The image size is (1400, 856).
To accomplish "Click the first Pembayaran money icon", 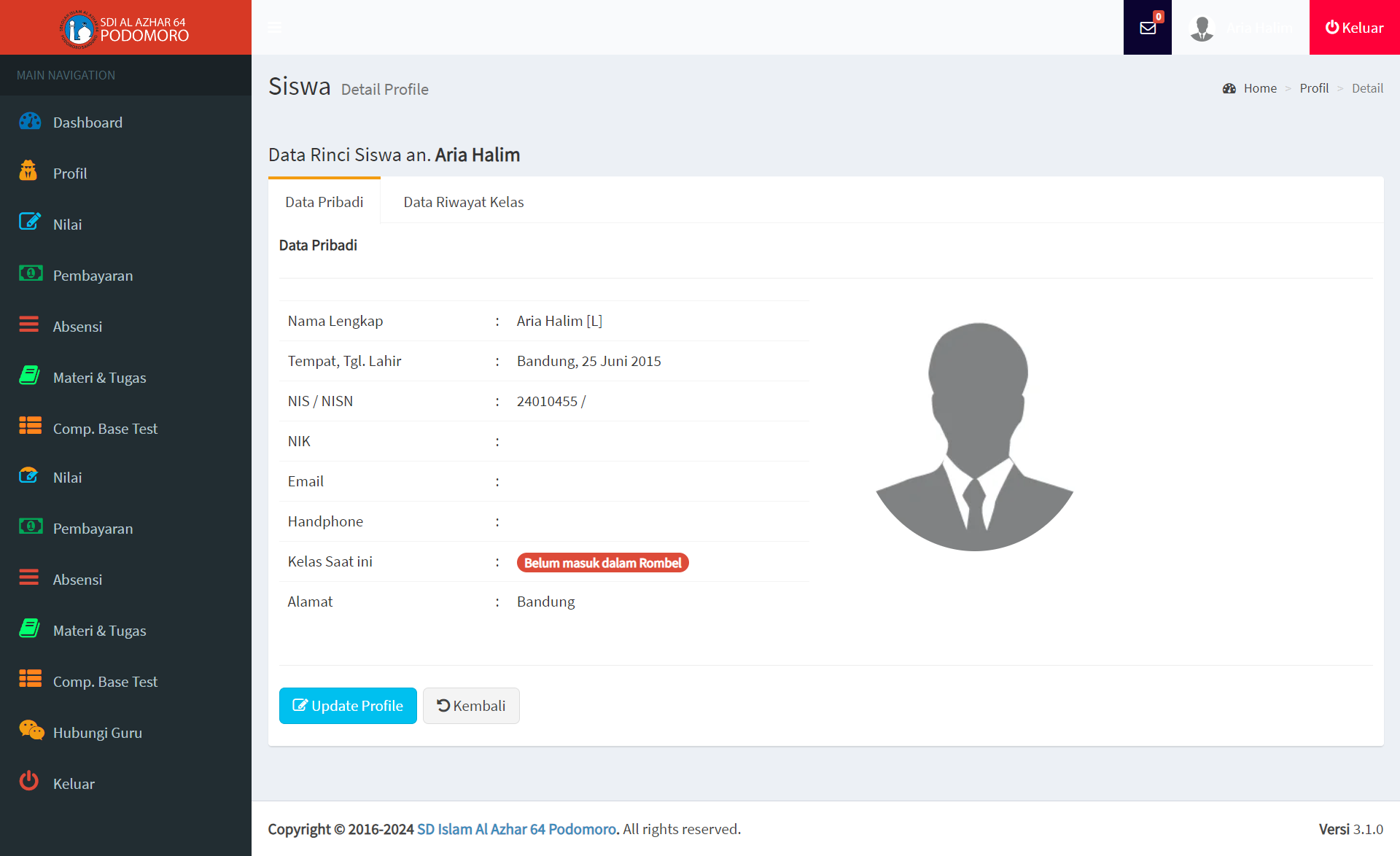I will pyautogui.click(x=30, y=273).
